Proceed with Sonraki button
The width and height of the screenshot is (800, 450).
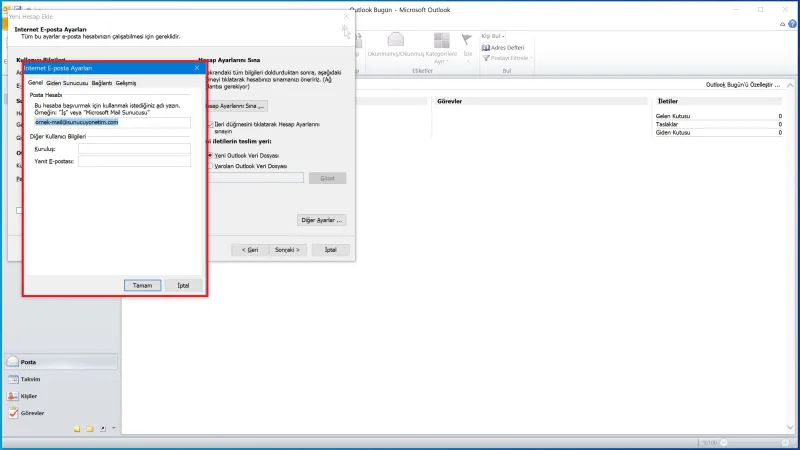287,249
